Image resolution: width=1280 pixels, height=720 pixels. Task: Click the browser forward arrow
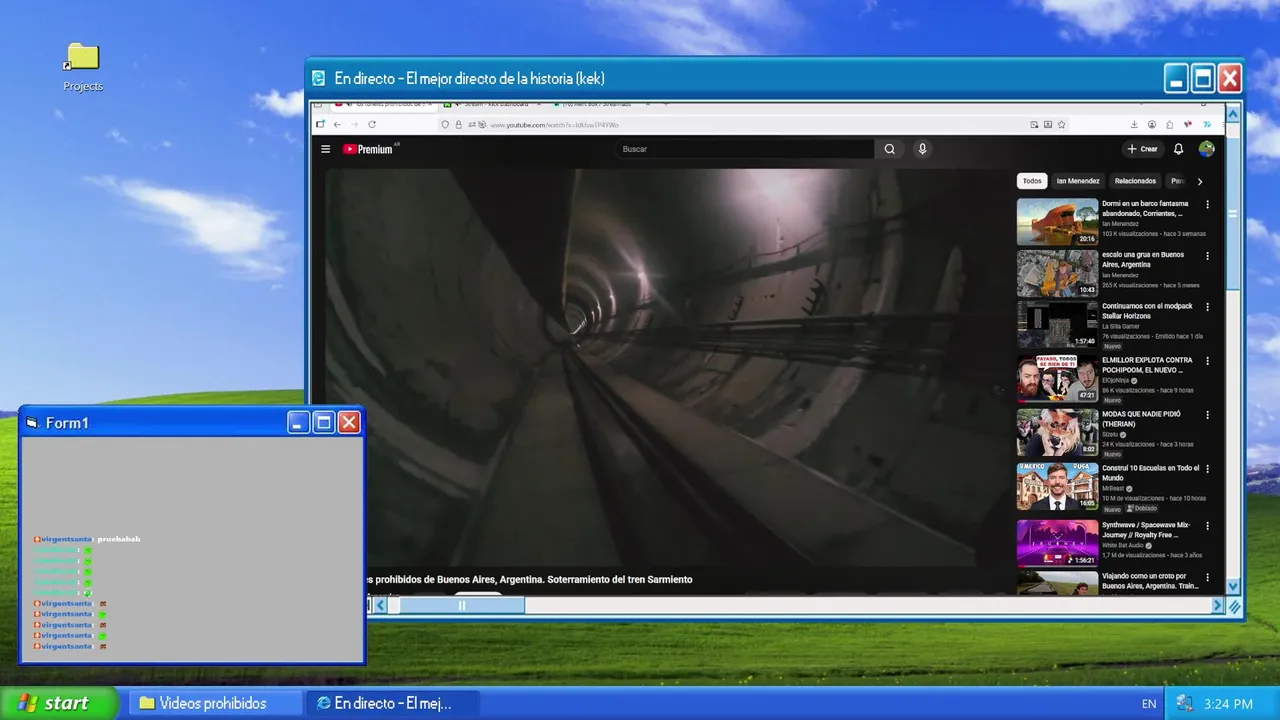pos(354,124)
